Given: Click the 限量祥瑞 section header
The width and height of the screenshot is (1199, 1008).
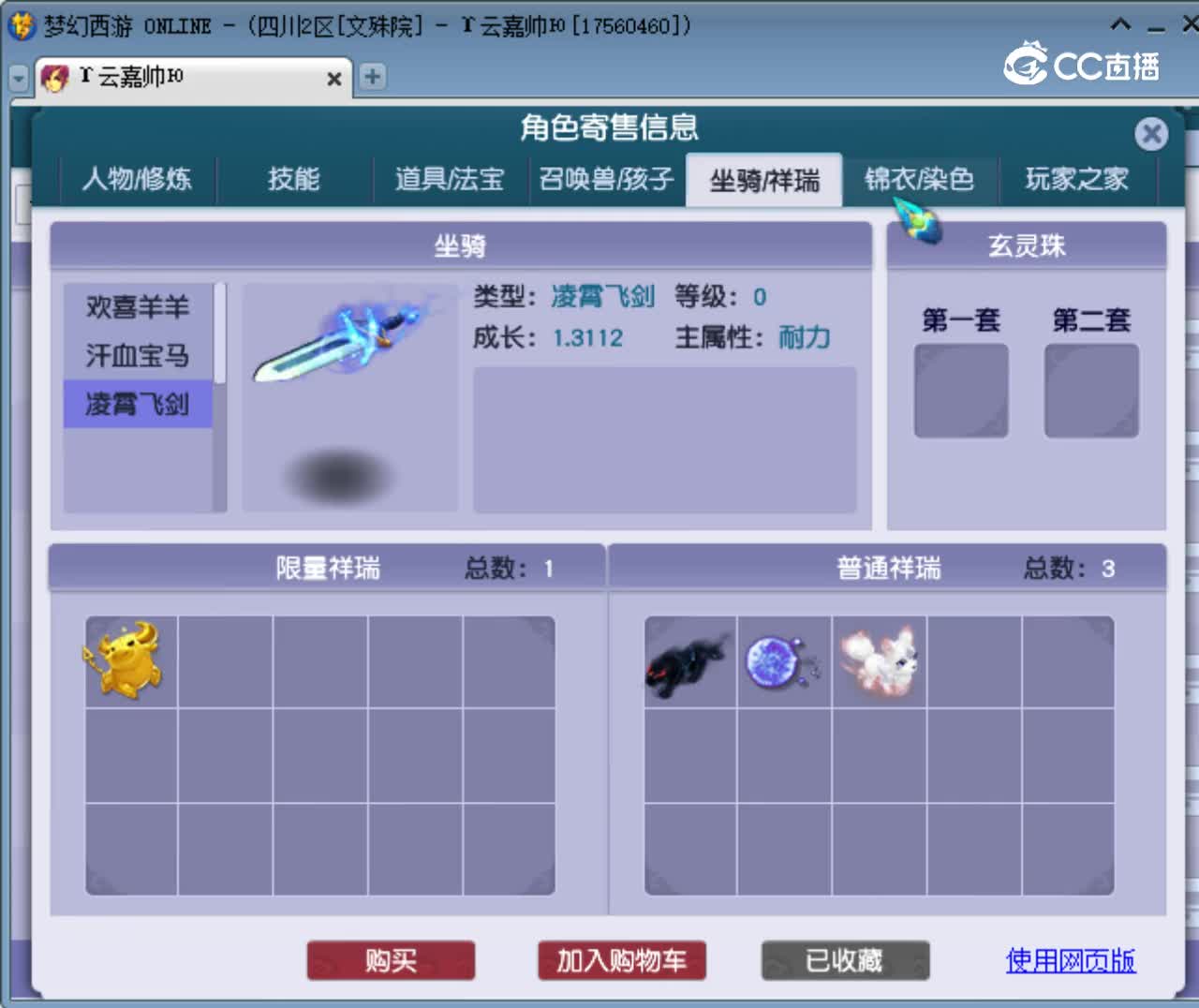Looking at the screenshot, I should pos(327,568).
